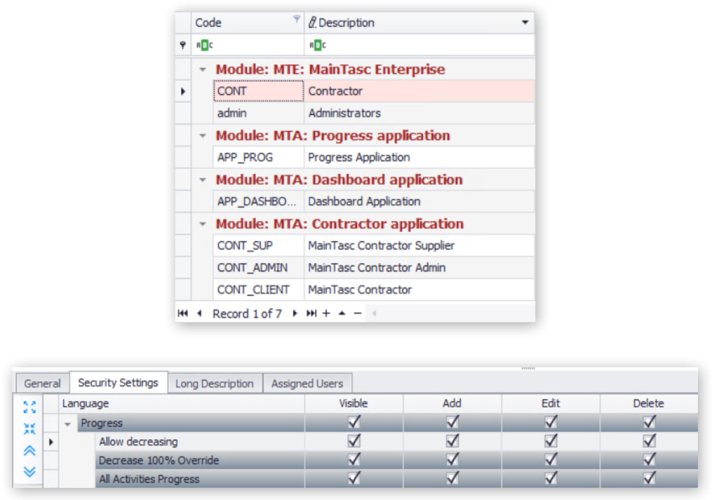Jump to last record in navigator
The width and height of the screenshot is (712, 500).
pyautogui.click(x=311, y=313)
